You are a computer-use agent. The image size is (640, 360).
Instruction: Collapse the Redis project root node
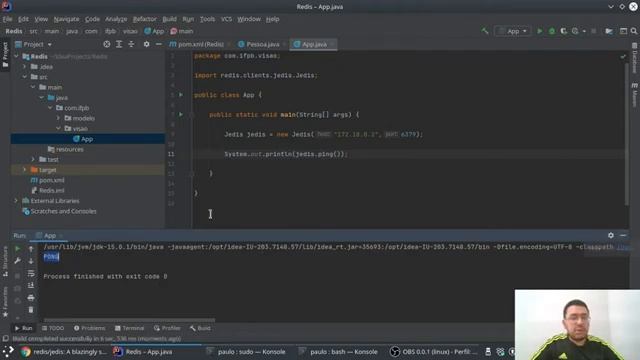(16, 56)
